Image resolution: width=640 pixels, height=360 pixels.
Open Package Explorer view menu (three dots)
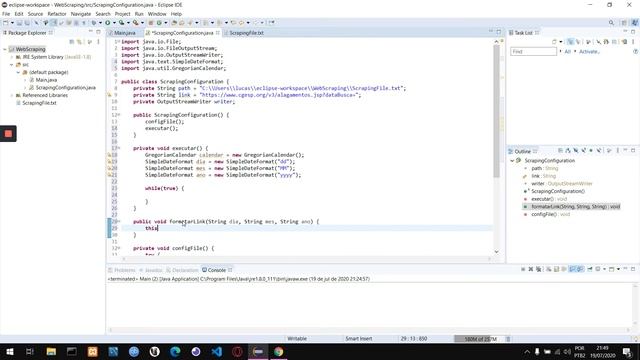[x=98, y=42]
